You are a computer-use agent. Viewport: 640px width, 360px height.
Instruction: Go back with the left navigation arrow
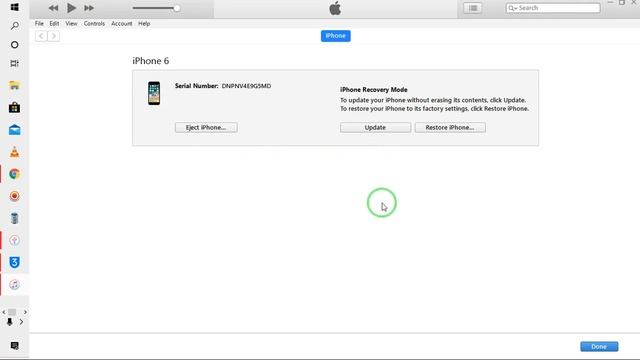41,36
